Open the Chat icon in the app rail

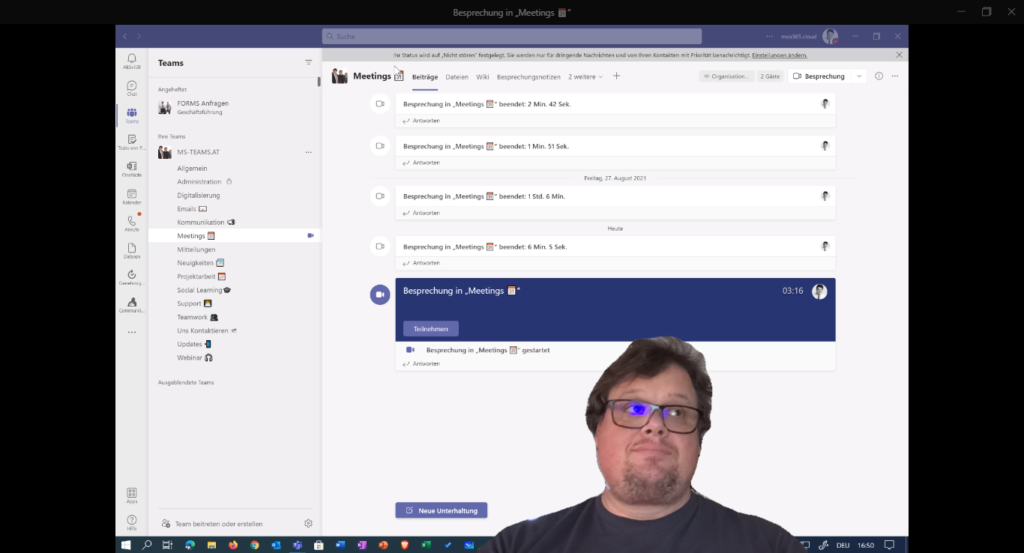(132, 88)
